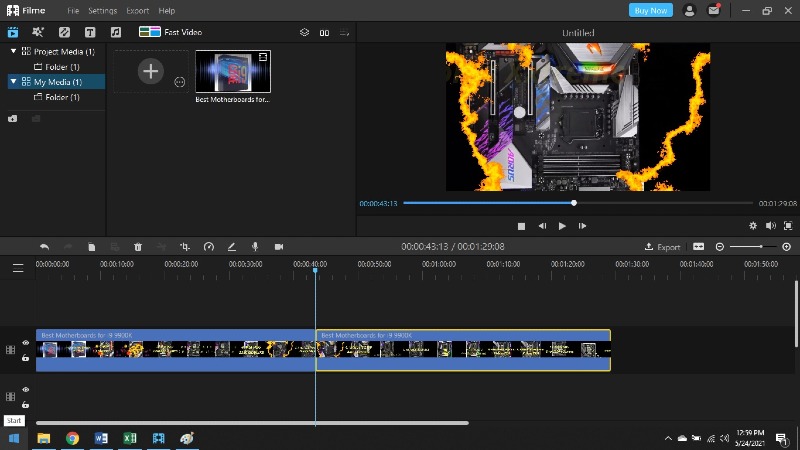Delete the selected clip with trash icon
Screen dimensions: 800x450
[138, 247]
